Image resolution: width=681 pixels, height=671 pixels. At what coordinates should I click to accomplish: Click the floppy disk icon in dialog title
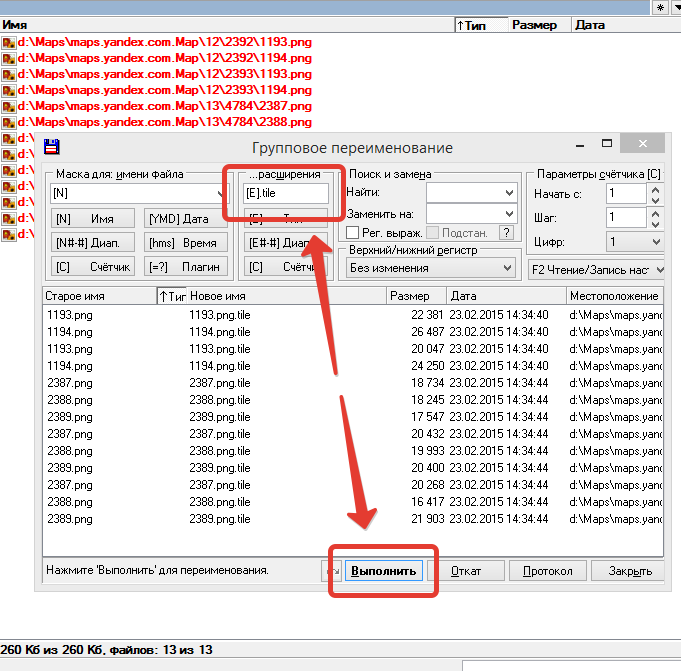[x=52, y=147]
